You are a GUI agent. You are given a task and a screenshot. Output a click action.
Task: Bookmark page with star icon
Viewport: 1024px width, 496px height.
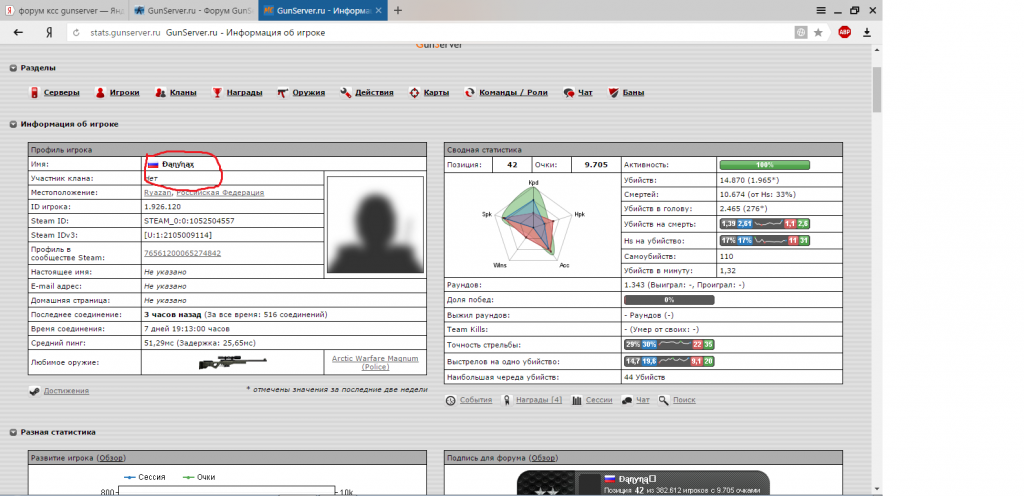click(x=818, y=32)
